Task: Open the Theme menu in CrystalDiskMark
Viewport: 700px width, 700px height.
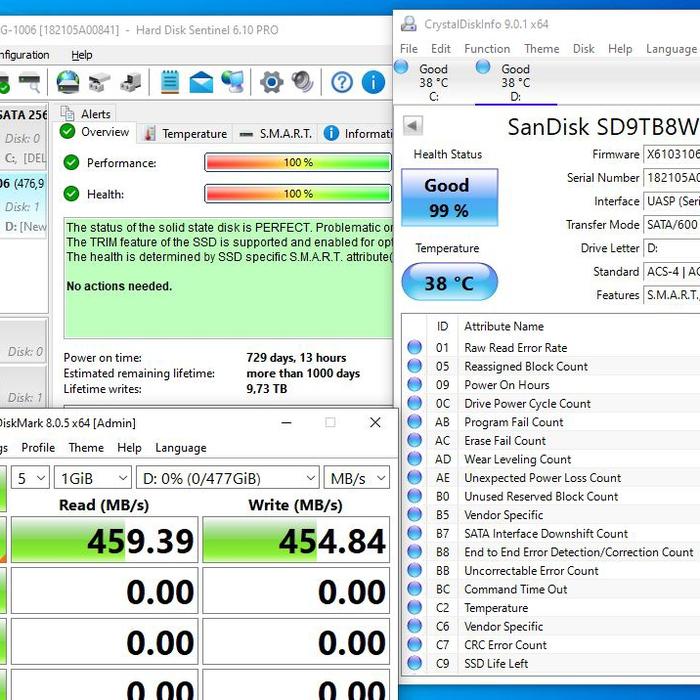Action: point(86,447)
